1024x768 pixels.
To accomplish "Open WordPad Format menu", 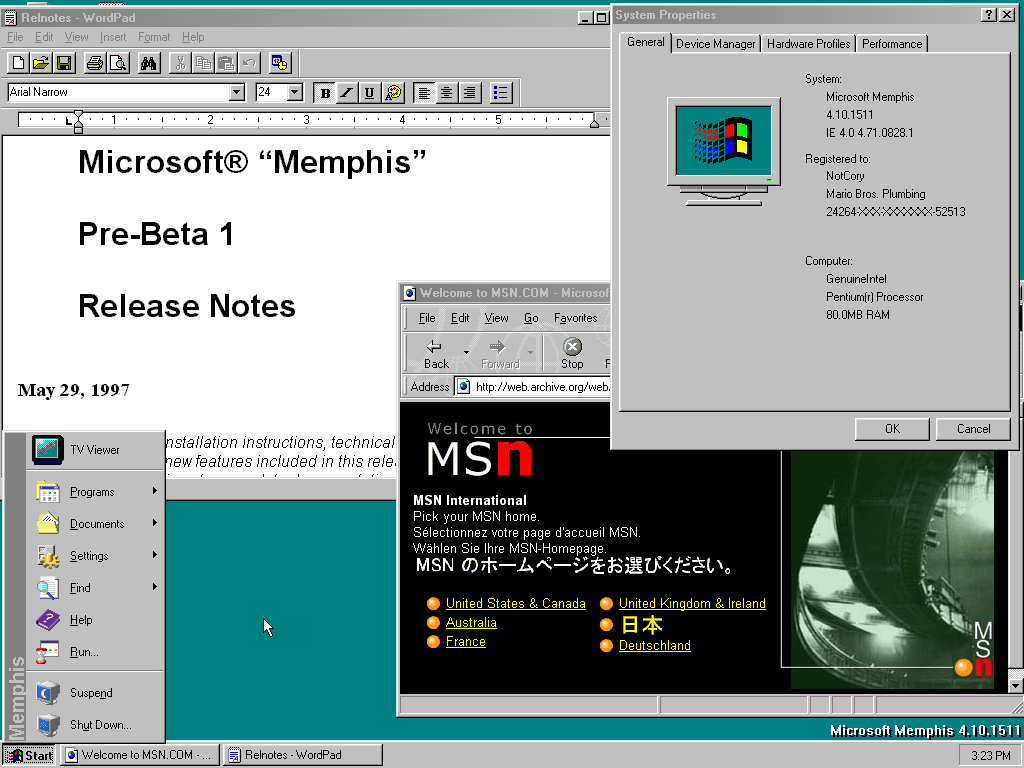I will 154,37.
